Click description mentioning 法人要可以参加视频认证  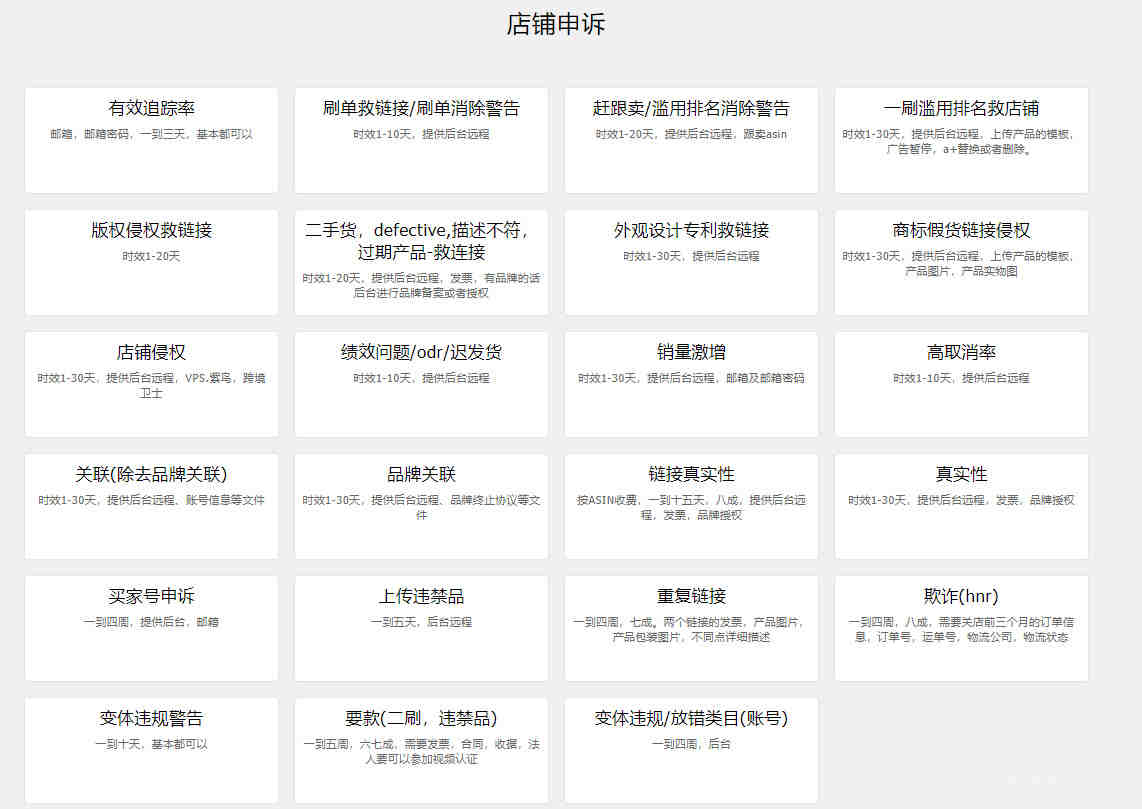421,751
